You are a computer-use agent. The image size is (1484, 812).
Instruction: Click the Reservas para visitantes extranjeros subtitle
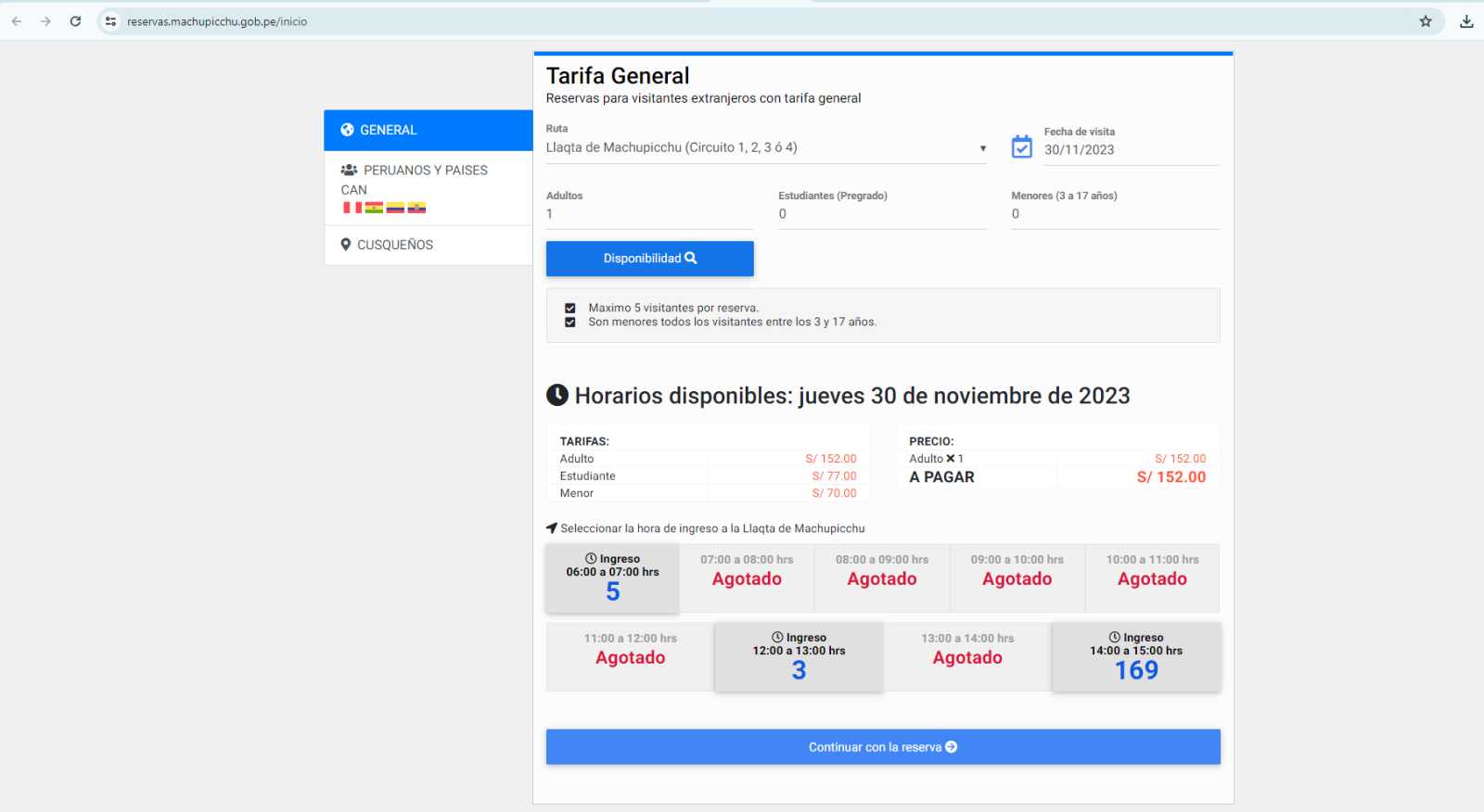coord(703,98)
